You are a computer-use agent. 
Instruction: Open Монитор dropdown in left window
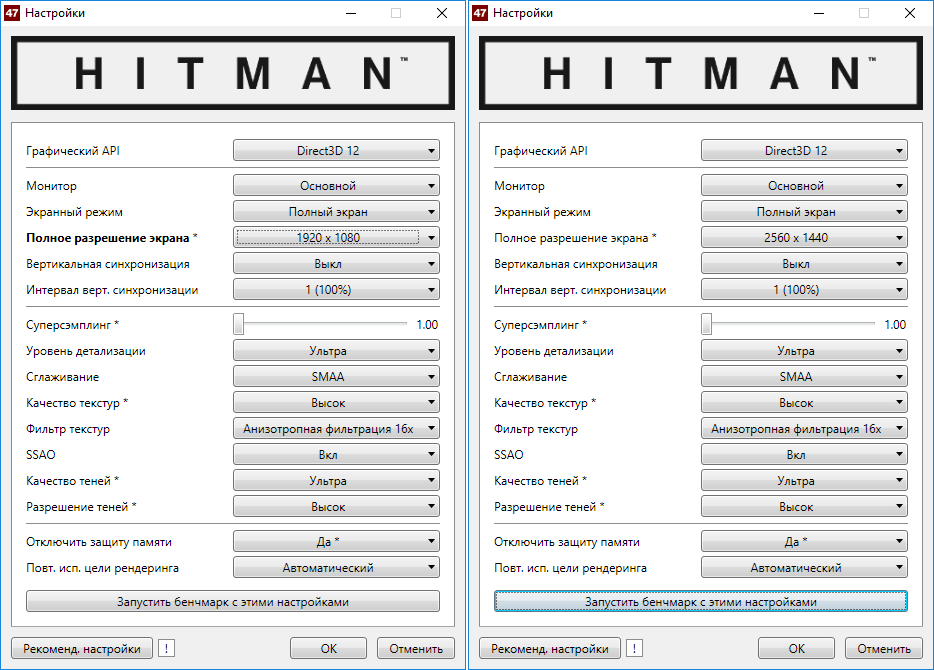[x=337, y=186]
